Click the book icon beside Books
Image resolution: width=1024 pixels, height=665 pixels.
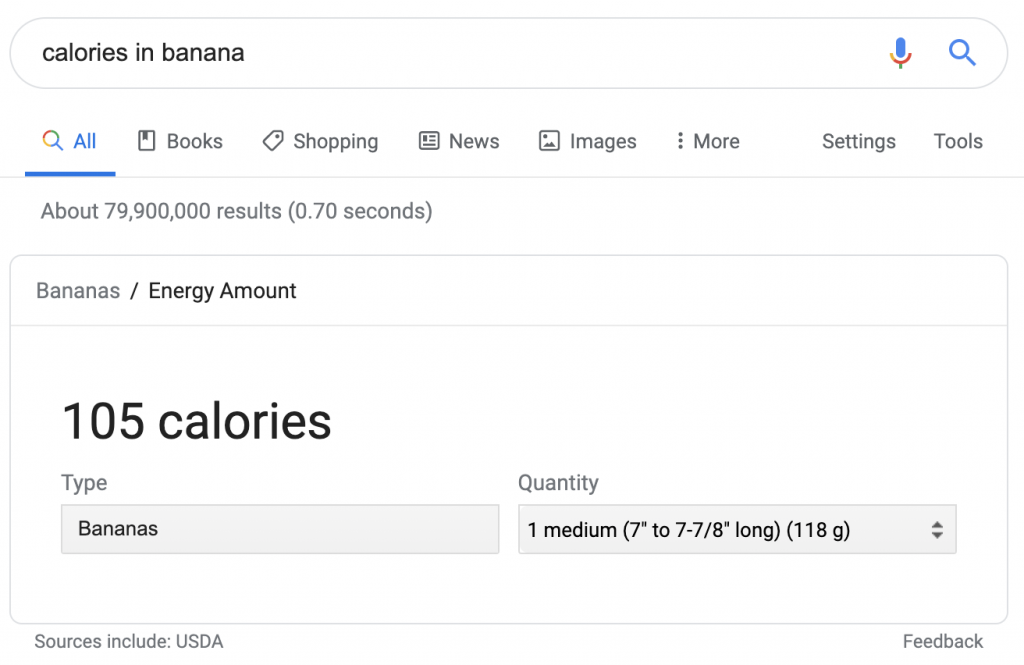[147, 141]
